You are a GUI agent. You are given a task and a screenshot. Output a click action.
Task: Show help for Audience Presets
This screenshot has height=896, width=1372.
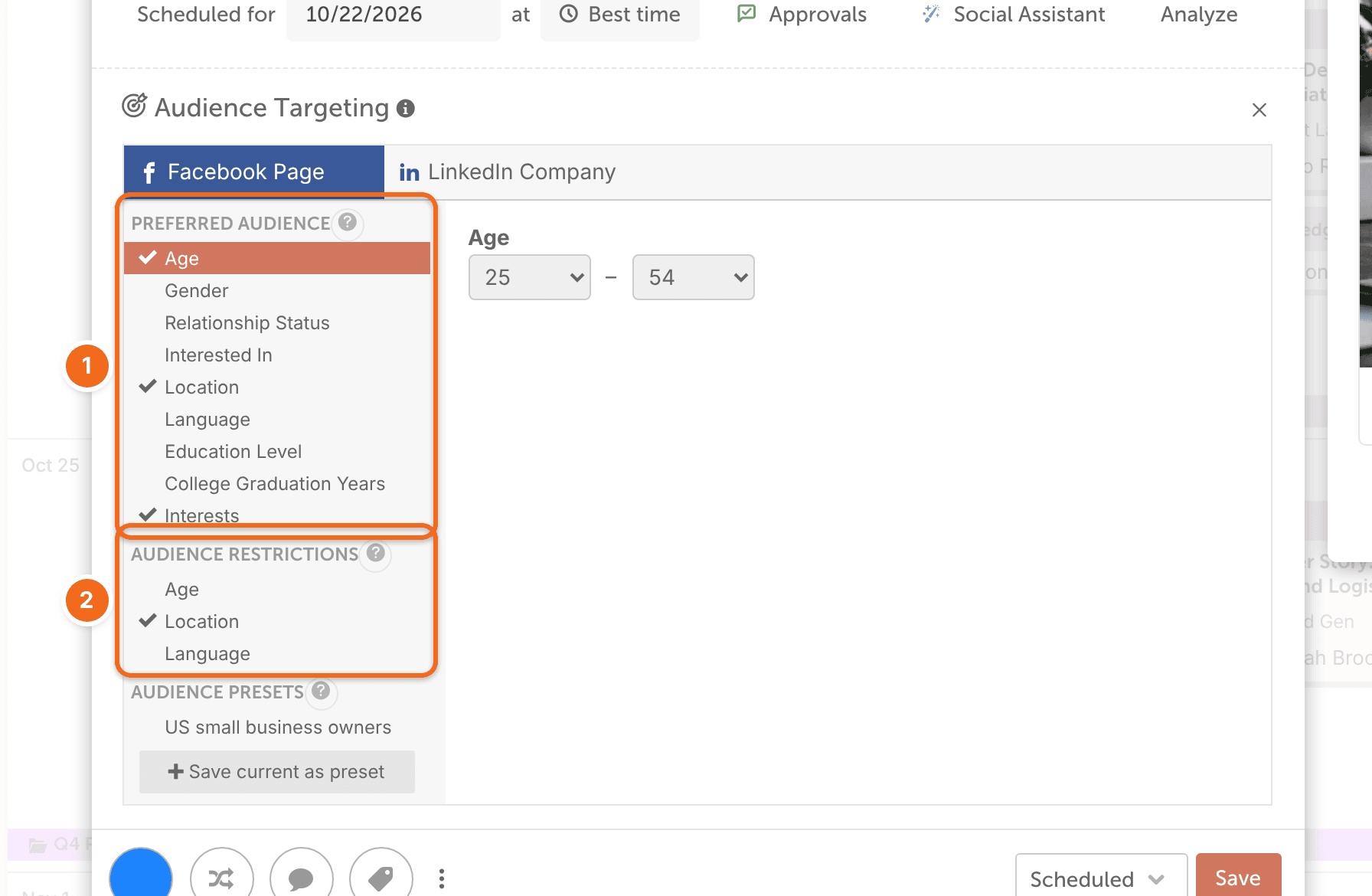[x=321, y=691]
